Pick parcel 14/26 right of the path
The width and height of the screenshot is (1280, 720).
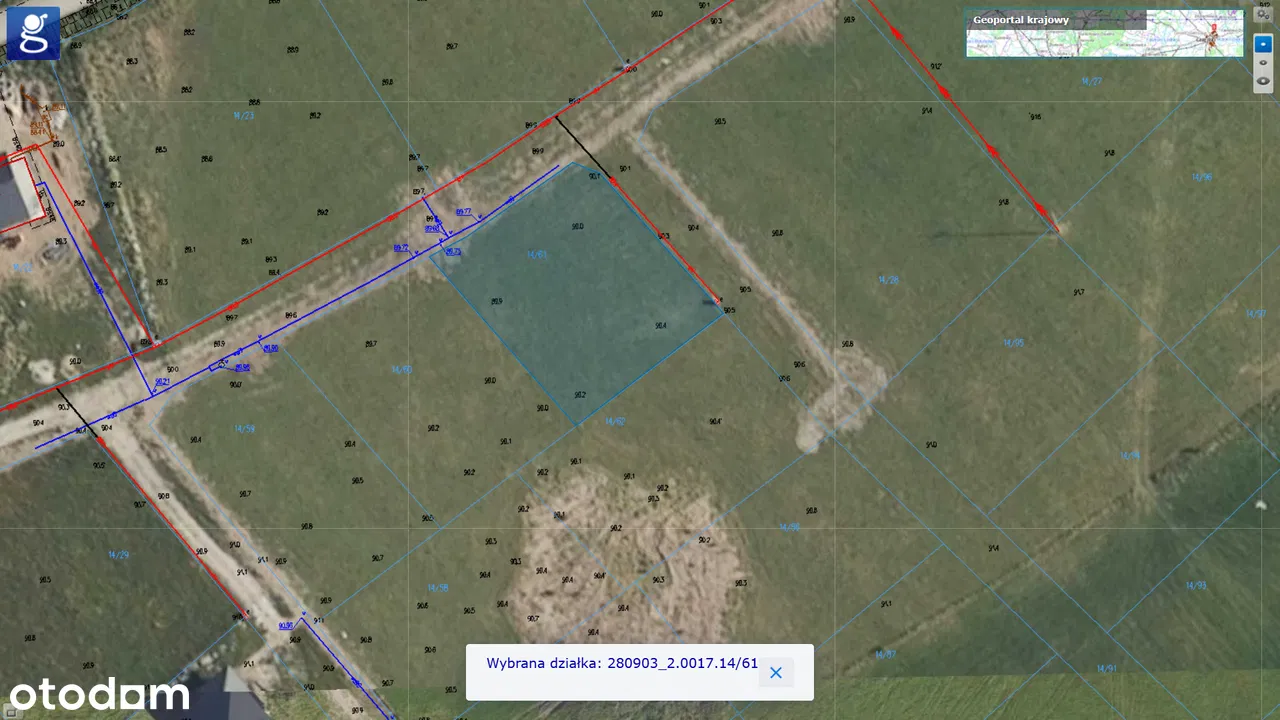[x=887, y=280]
